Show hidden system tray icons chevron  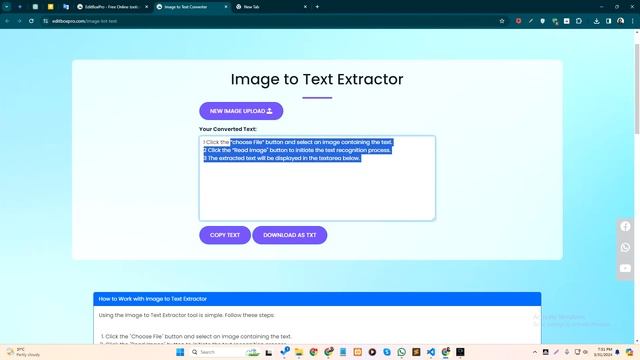pyautogui.click(x=535, y=352)
